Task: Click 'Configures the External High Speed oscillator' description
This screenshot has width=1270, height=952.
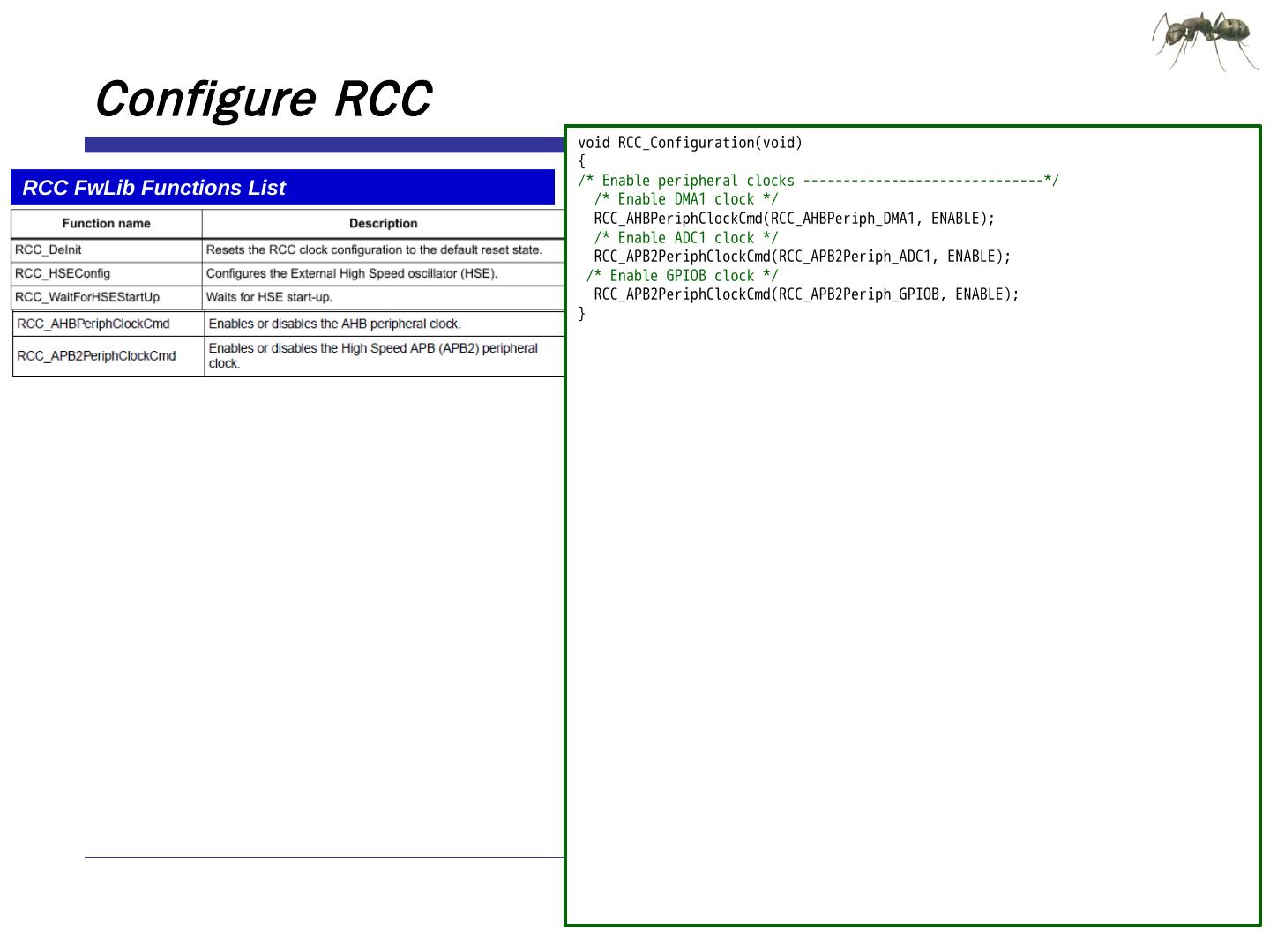Action: pyautogui.click(x=352, y=273)
